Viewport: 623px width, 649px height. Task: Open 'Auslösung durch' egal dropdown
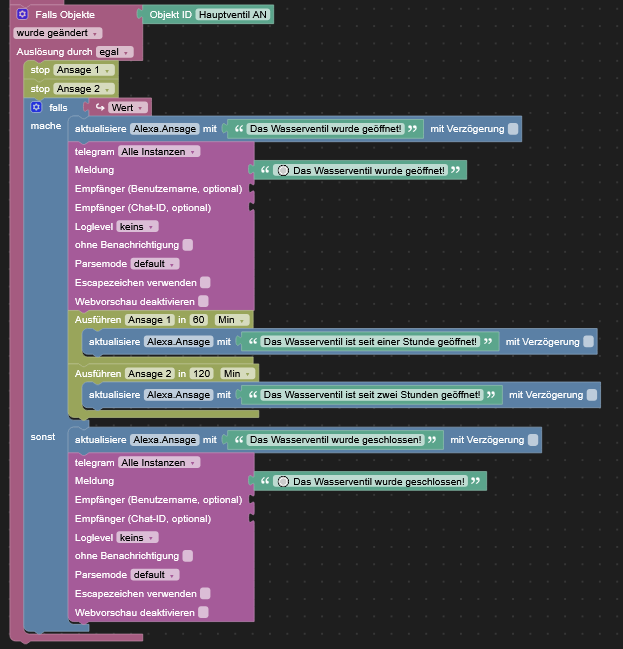[x=115, y=52]
